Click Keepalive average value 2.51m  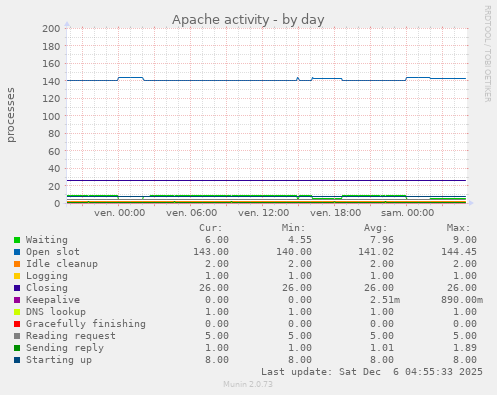point(385,300)
